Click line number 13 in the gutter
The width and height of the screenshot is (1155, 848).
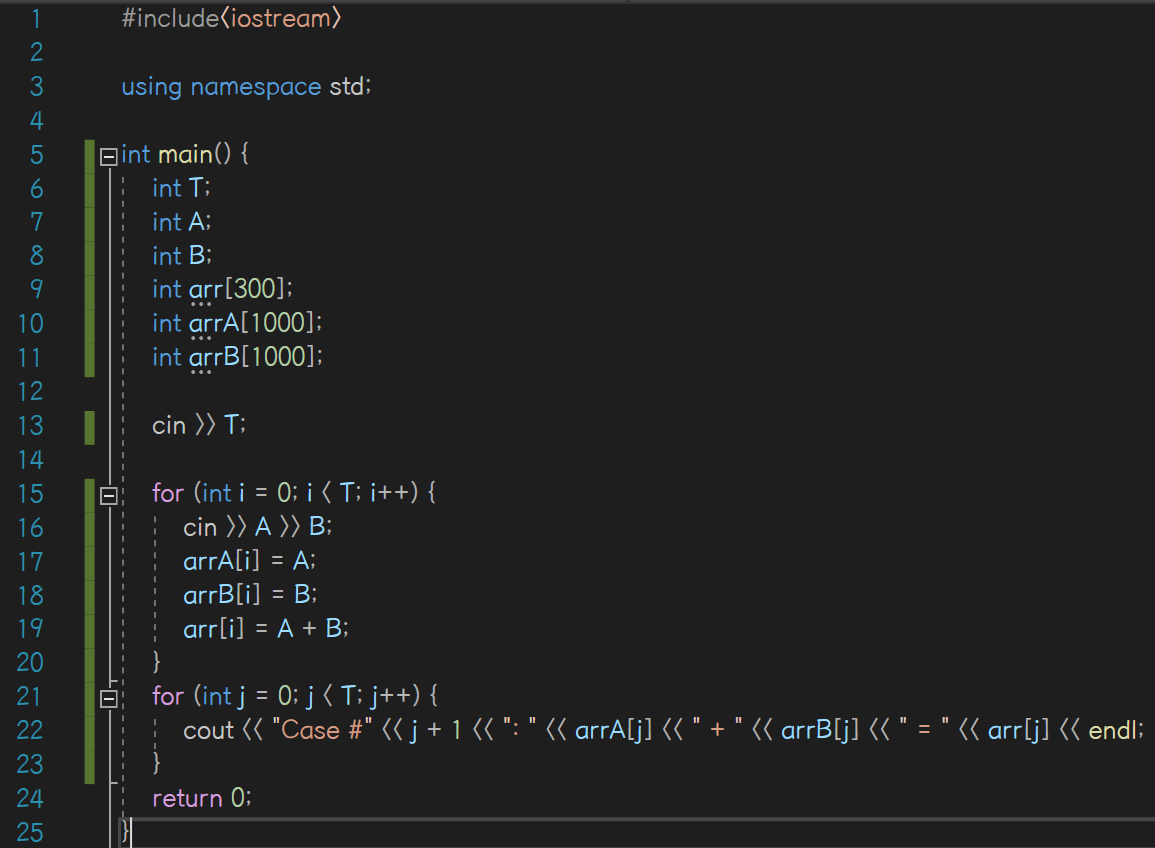pos(31,425)
